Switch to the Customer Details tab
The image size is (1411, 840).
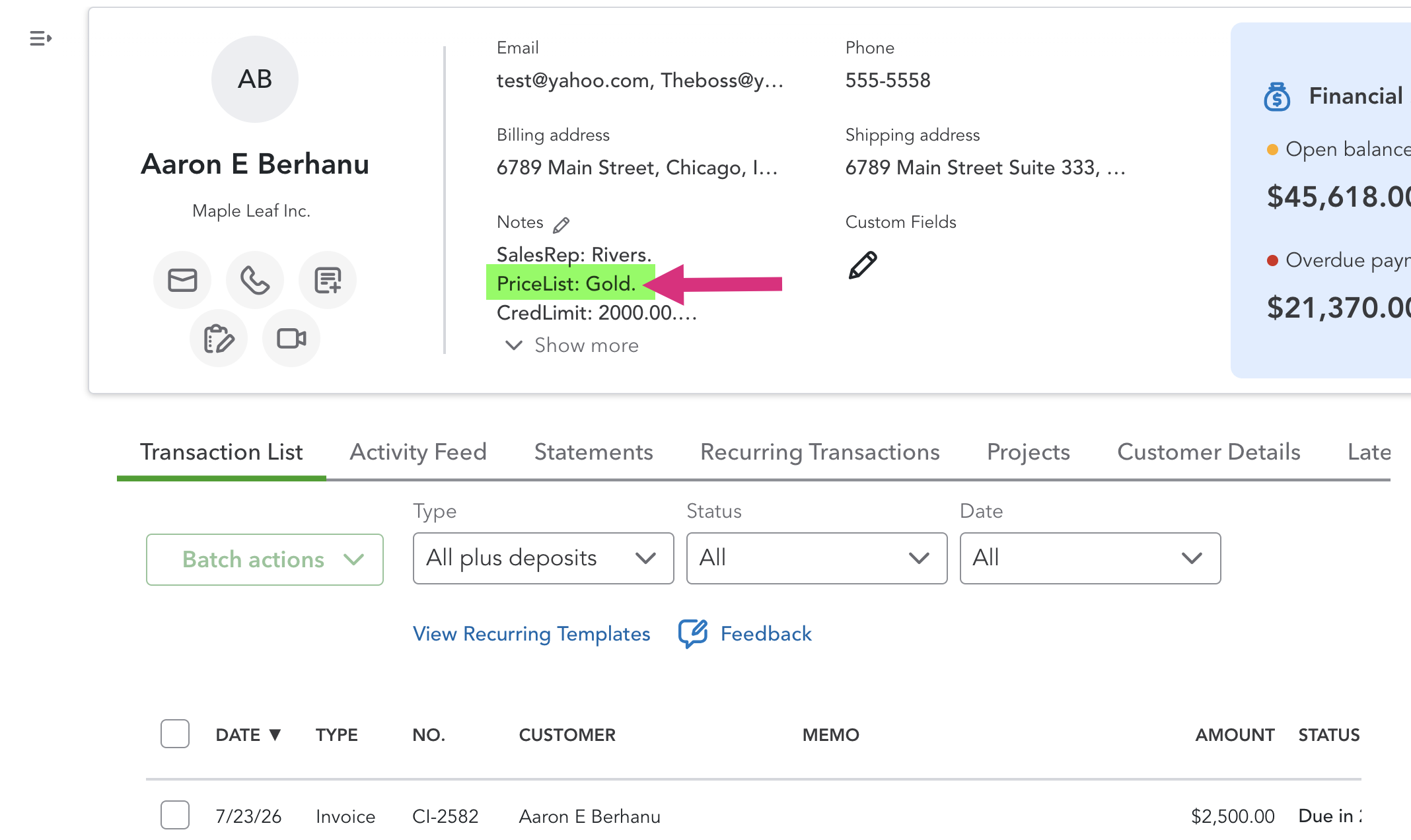1209,452
